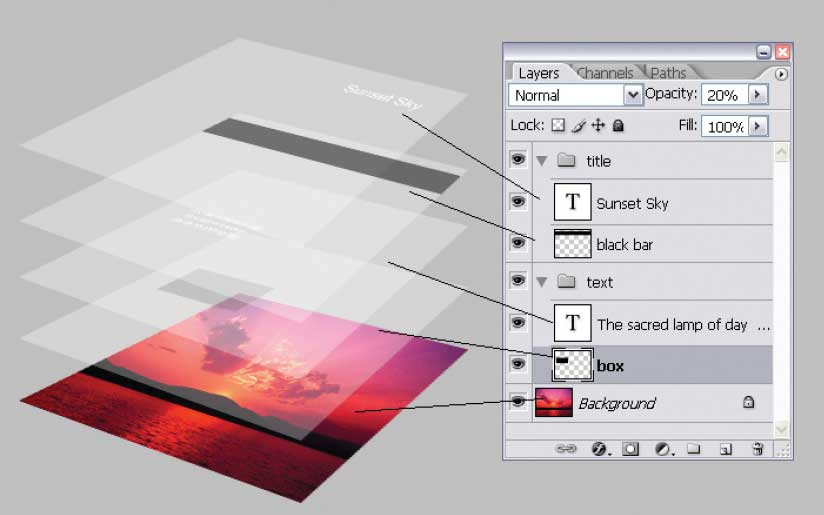Toggle visibility of the Background layer
This screenshot has width=824, height=515.
(518, 402)
